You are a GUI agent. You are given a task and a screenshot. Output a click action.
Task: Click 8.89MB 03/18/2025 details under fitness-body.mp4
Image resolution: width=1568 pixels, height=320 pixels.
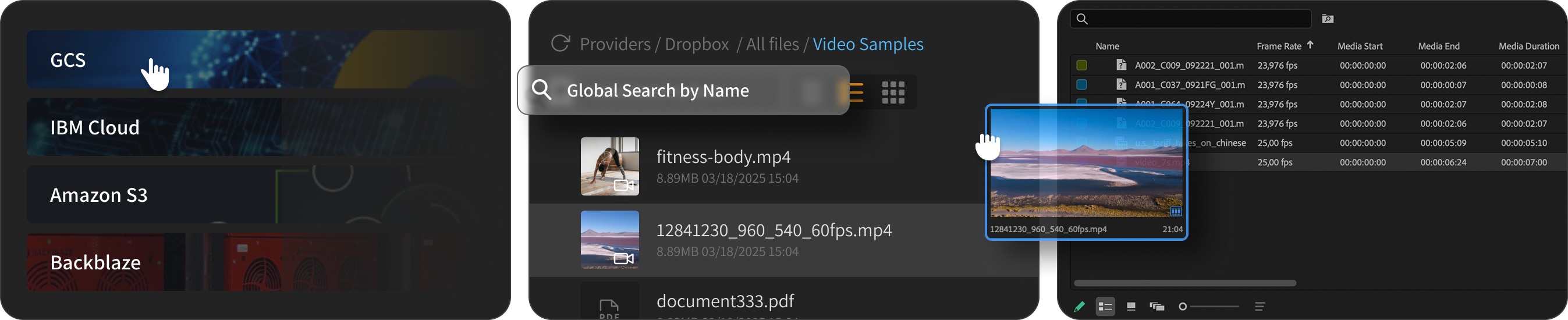[x=728, y=178]
